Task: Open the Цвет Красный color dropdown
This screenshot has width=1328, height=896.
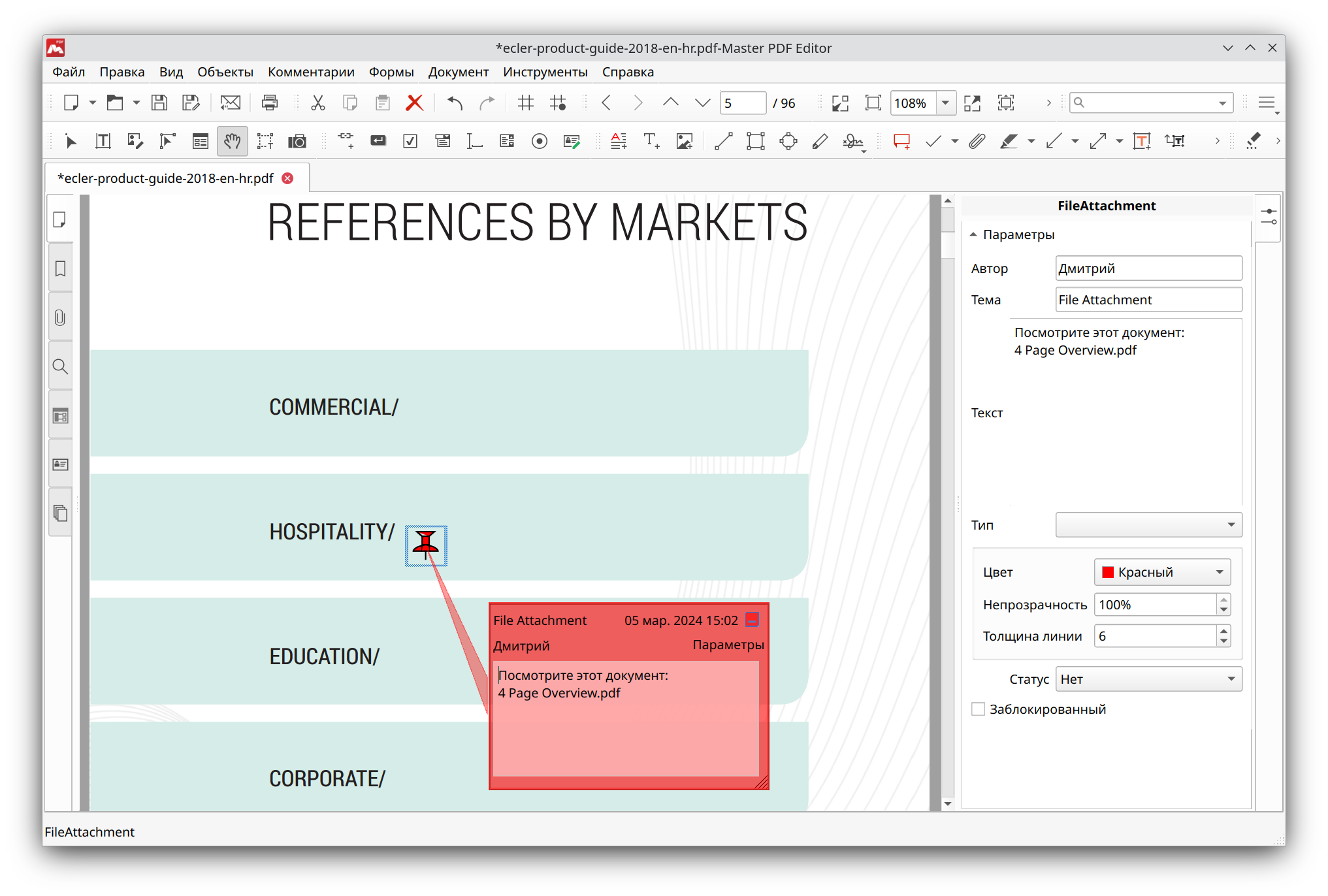Action: (x=1162, y=572)
